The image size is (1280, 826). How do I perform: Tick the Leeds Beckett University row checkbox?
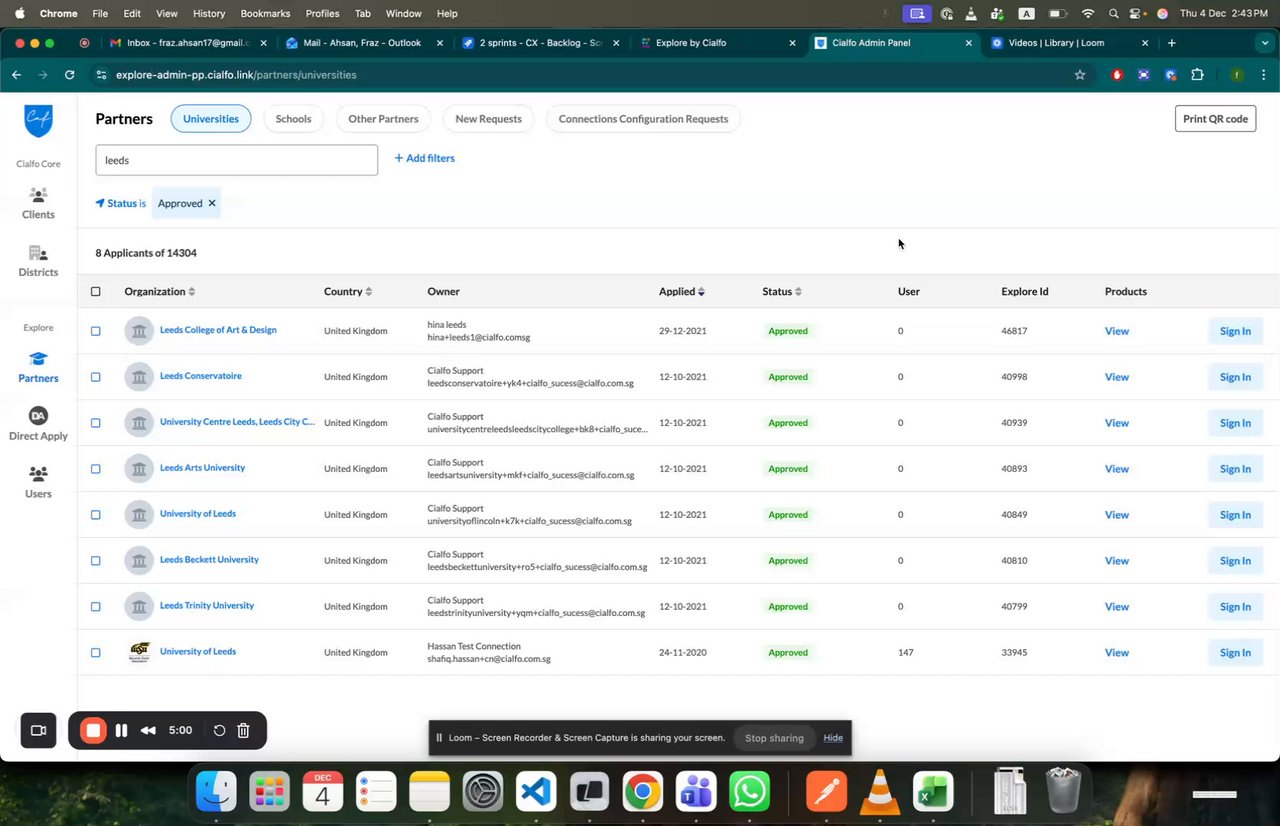tap(96, 561)
